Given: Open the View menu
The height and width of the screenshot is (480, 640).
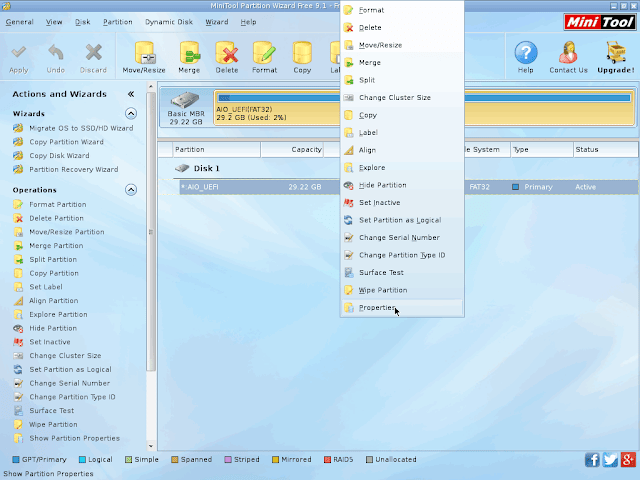Looking at the screenshot, I should tap(54, 22).
